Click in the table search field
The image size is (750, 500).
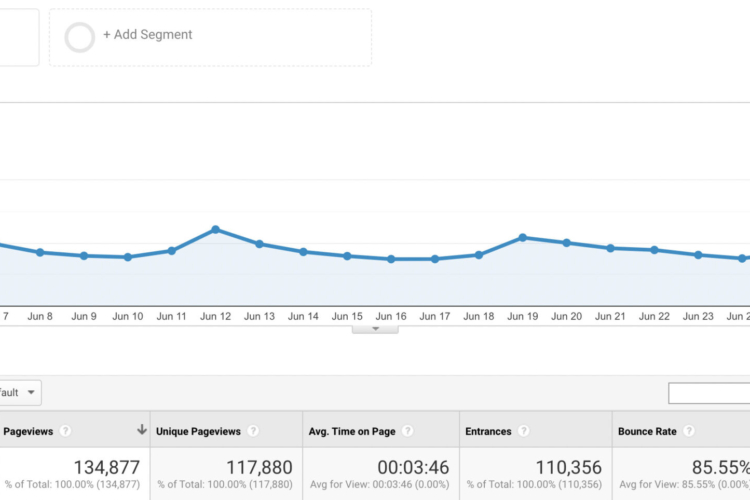point(708,393)
